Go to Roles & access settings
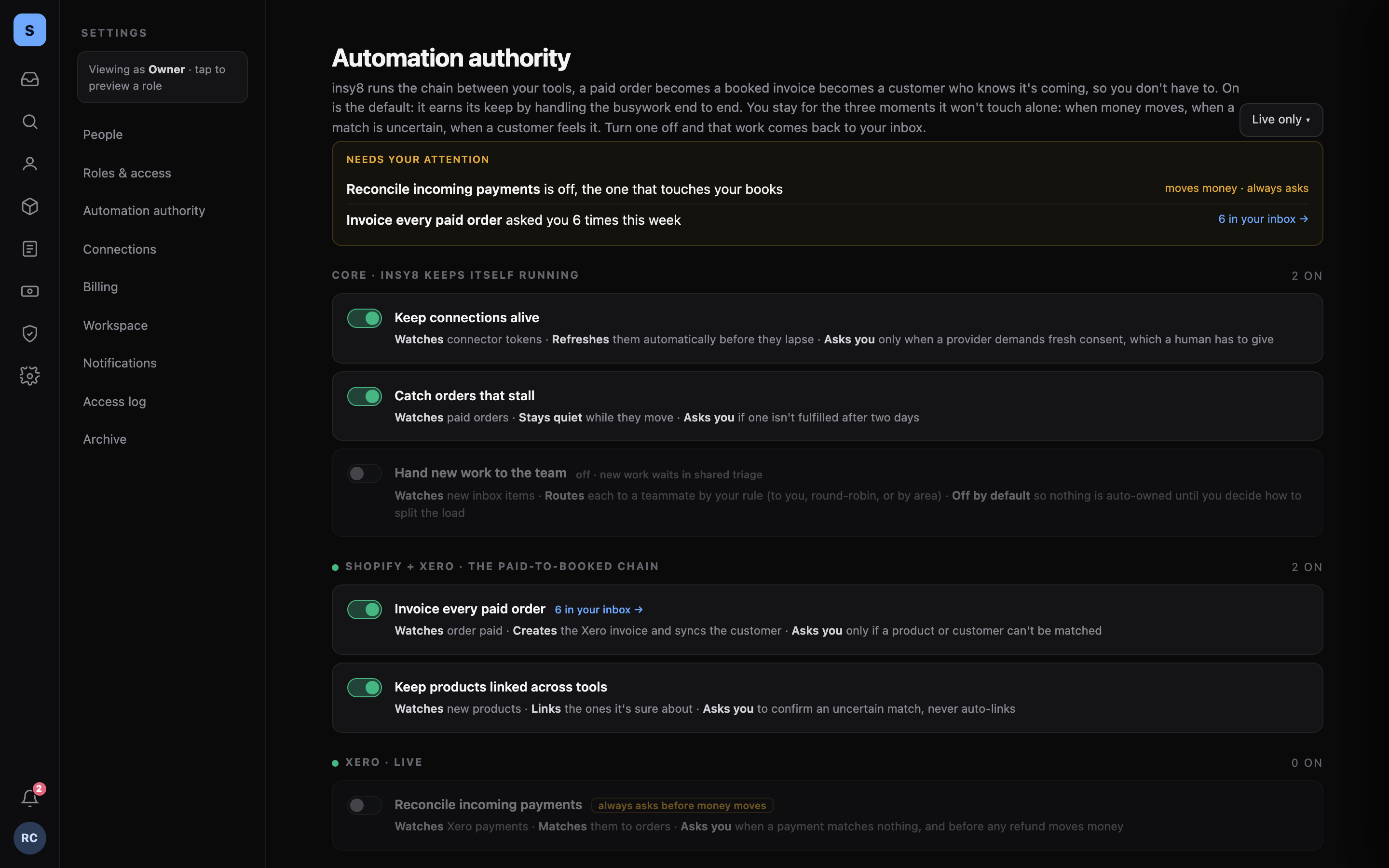 (x=127, y=173)
